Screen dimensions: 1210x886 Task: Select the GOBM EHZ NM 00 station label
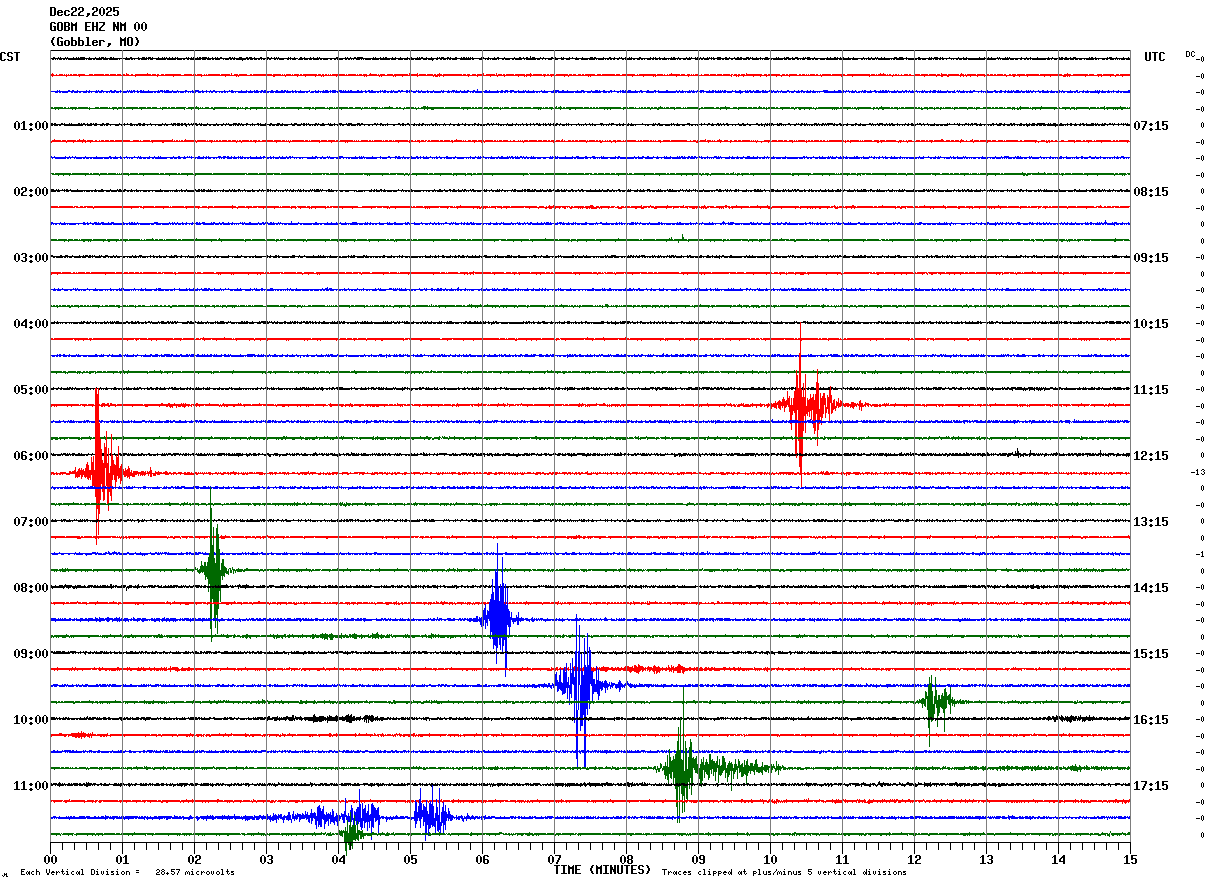pyautogui.click(x=98, y=27)
